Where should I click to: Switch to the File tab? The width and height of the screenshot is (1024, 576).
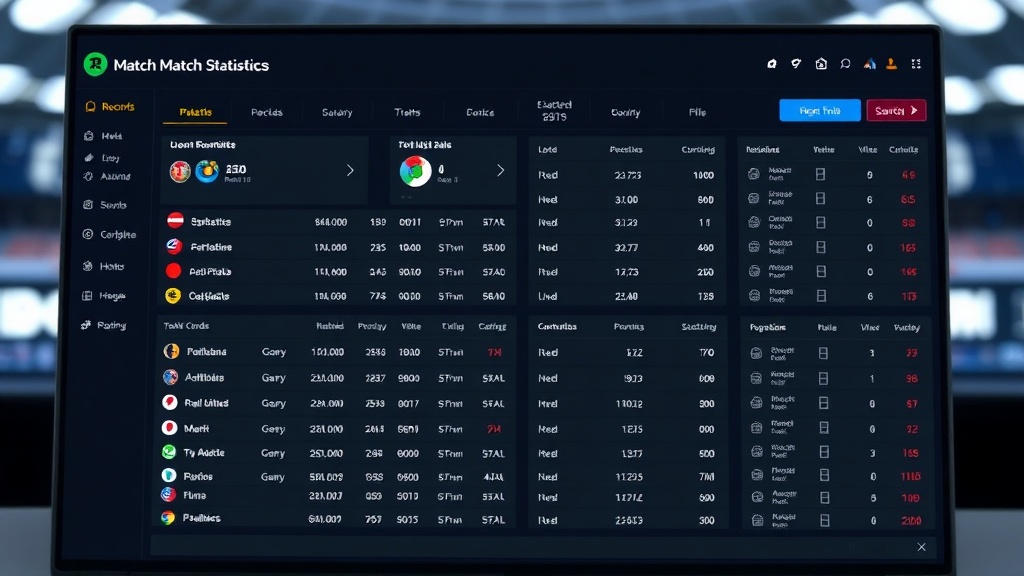(x=697, y=113)
